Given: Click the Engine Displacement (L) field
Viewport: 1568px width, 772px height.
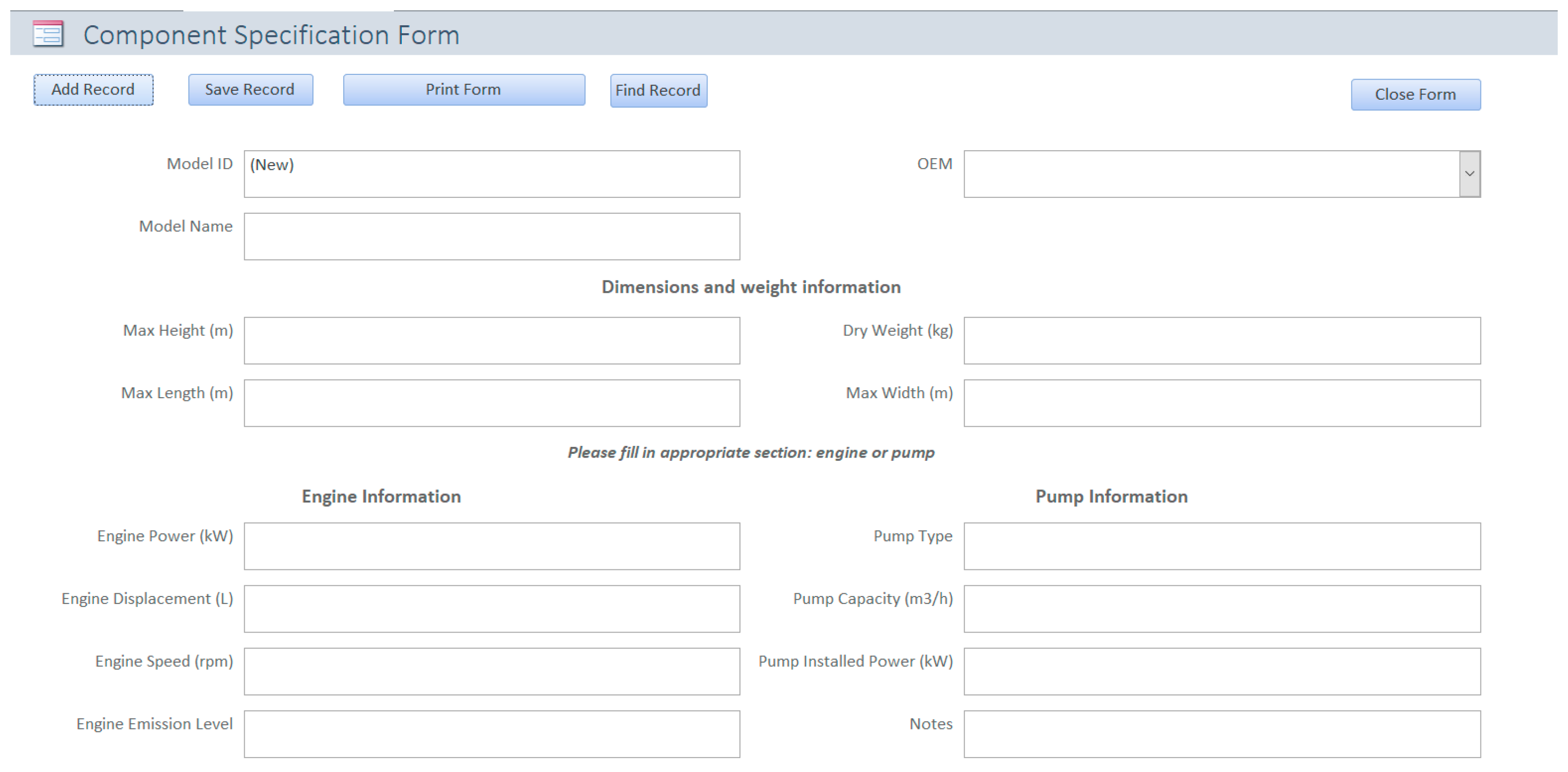Looking at the screenshot, I should tap(491, 609).
